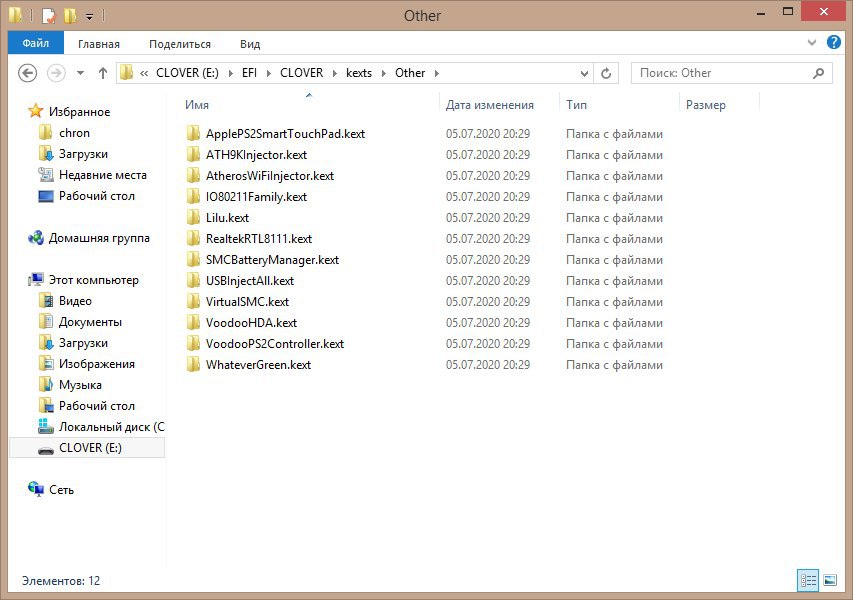
Task: Open Документы under Этот компьютер
Action: click(x=90, y=322)
